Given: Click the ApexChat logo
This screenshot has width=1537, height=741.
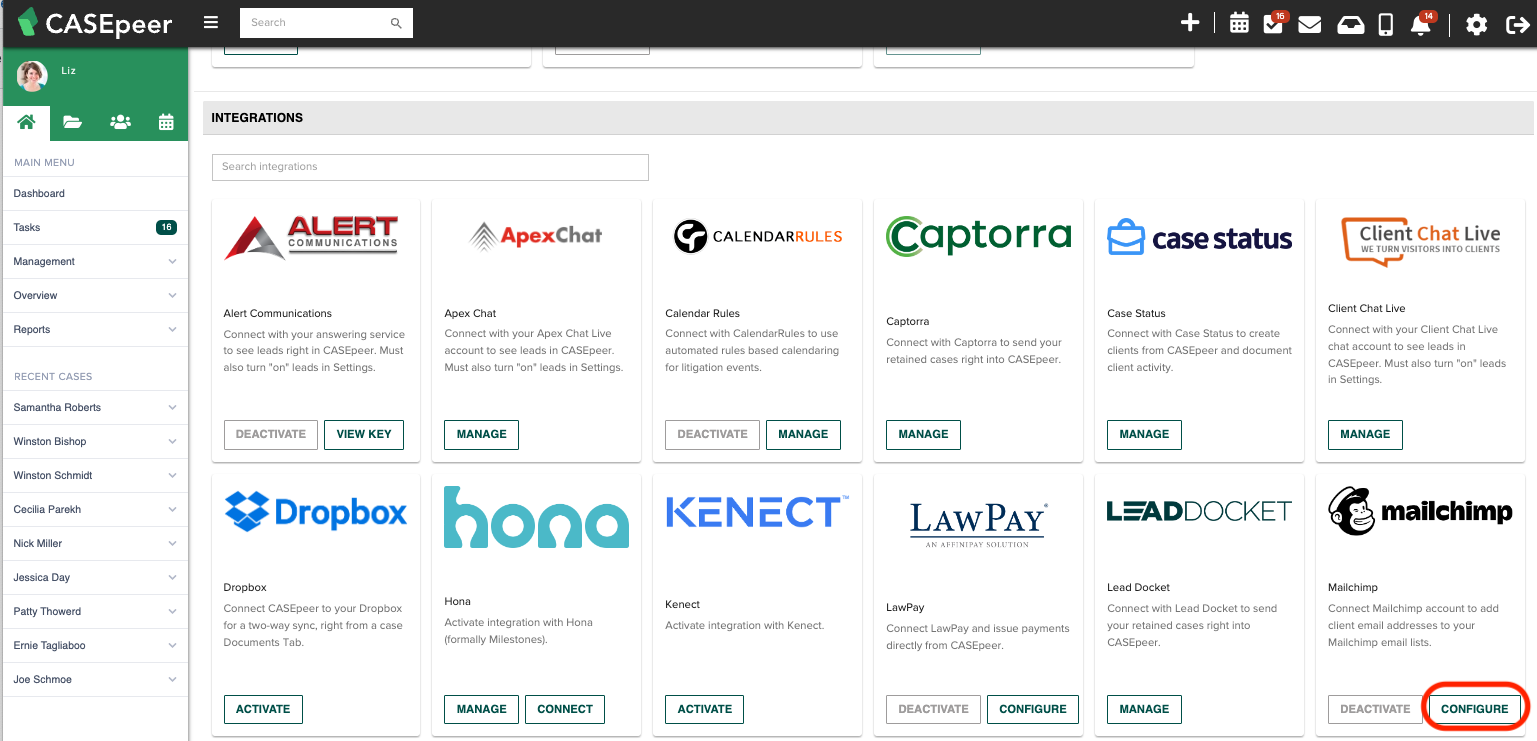Looking at the screenshot, I should tap(536, 236).
